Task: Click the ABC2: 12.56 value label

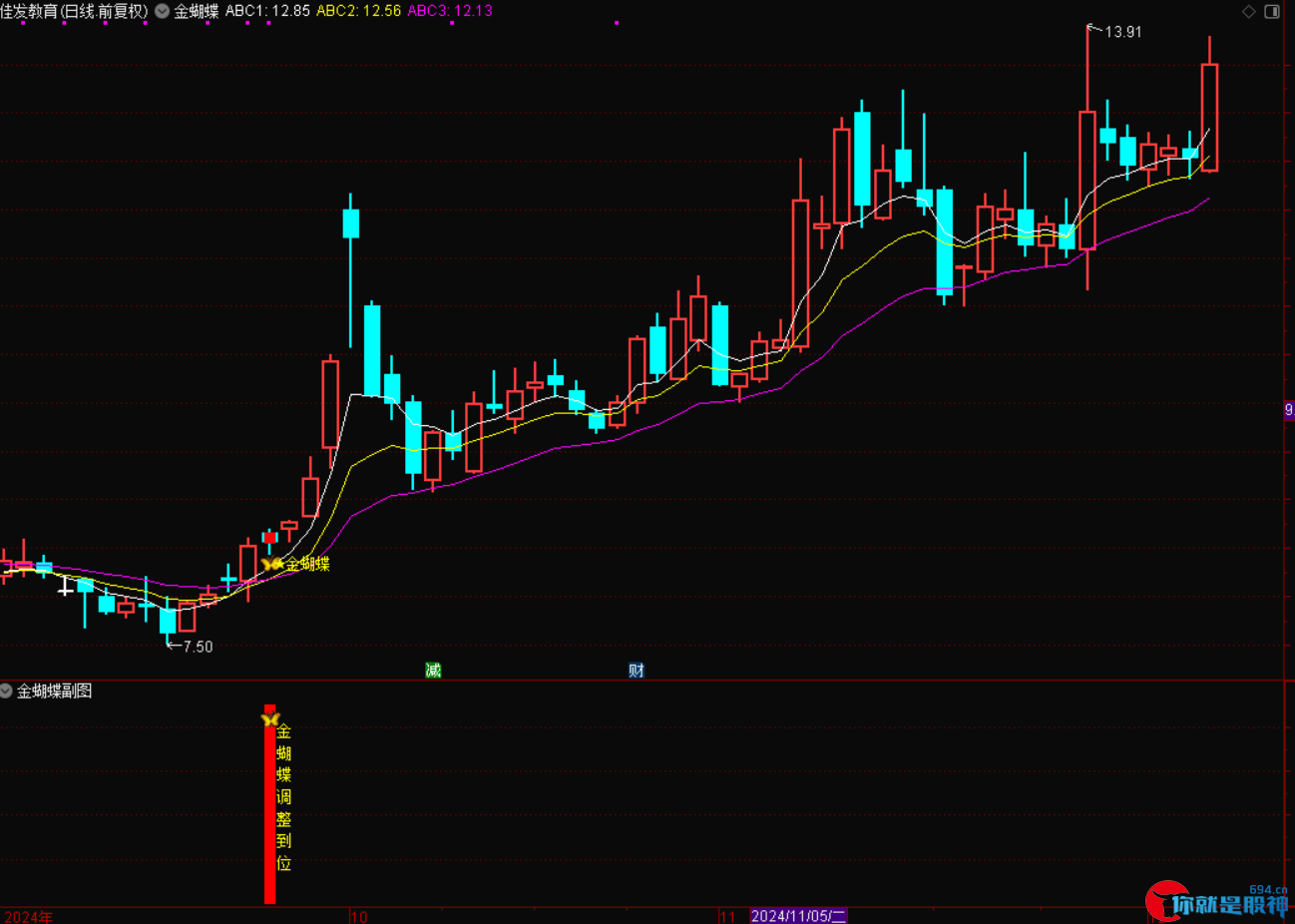Action: click(358, 11)
